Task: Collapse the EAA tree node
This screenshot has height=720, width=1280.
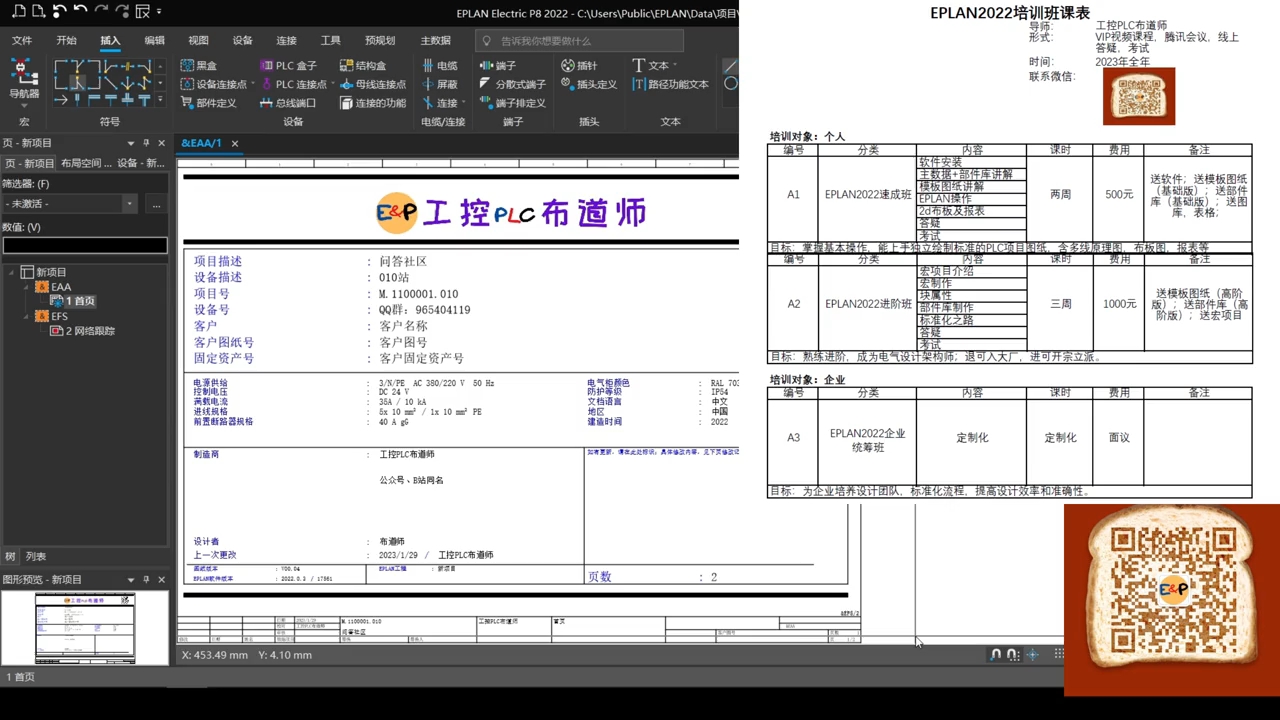Action: 26,287
